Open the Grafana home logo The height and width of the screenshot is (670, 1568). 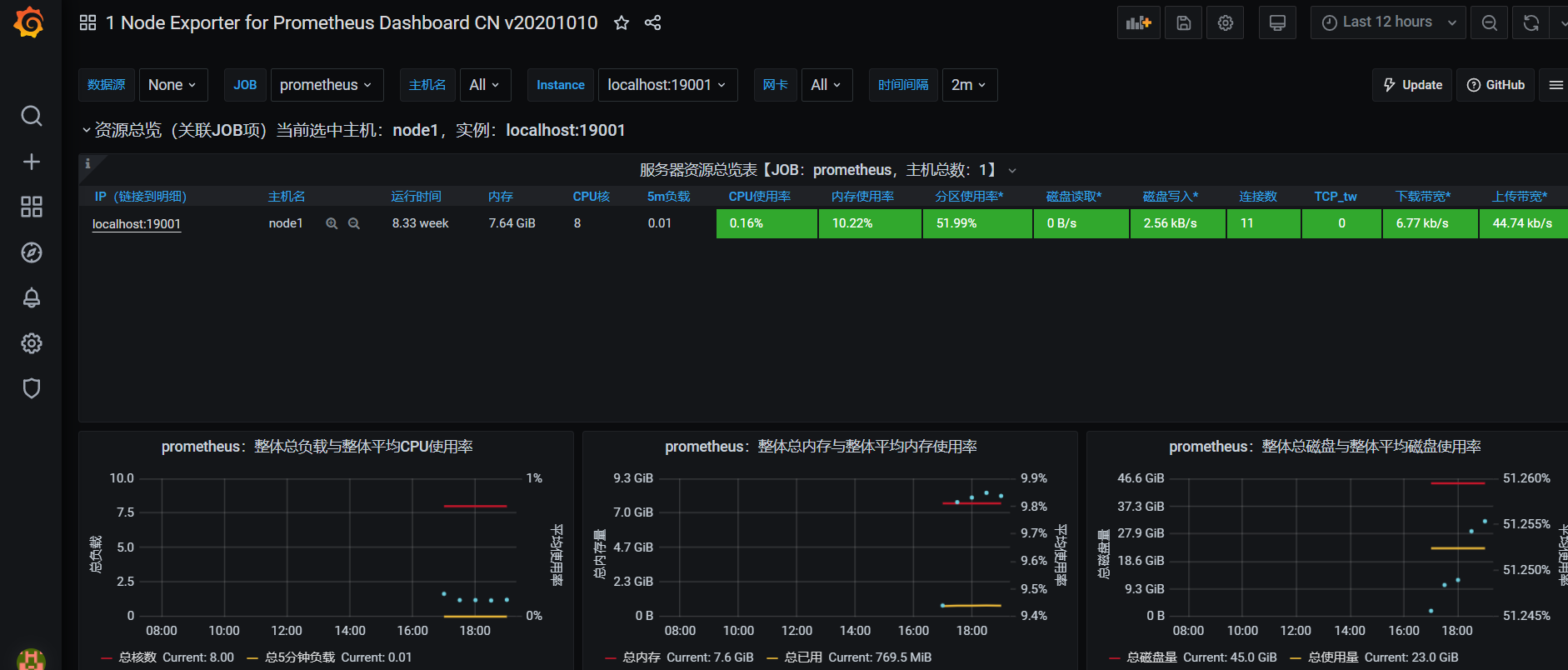(x=29, y=22)
